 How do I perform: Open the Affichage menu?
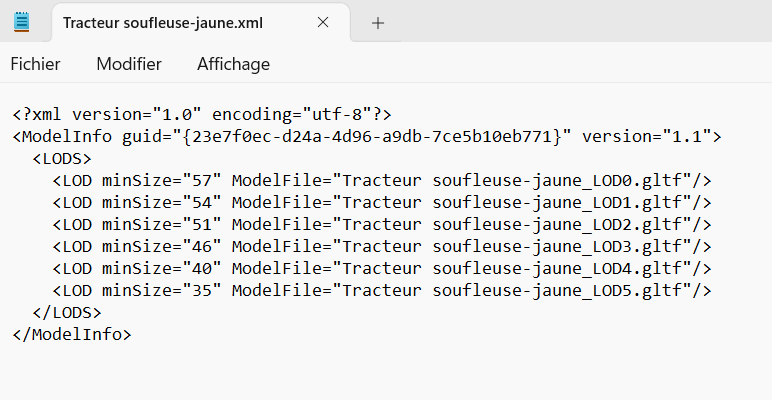click(233, 64)
